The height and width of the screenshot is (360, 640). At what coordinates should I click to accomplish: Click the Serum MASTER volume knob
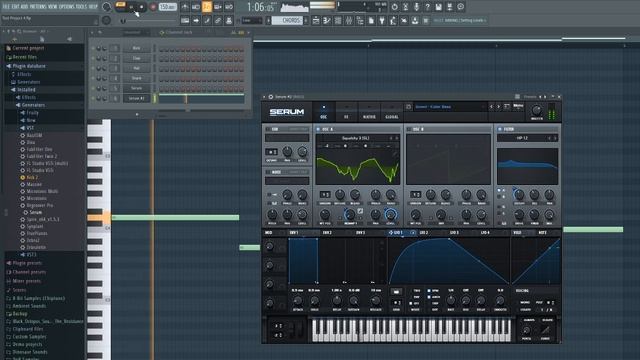537,110
